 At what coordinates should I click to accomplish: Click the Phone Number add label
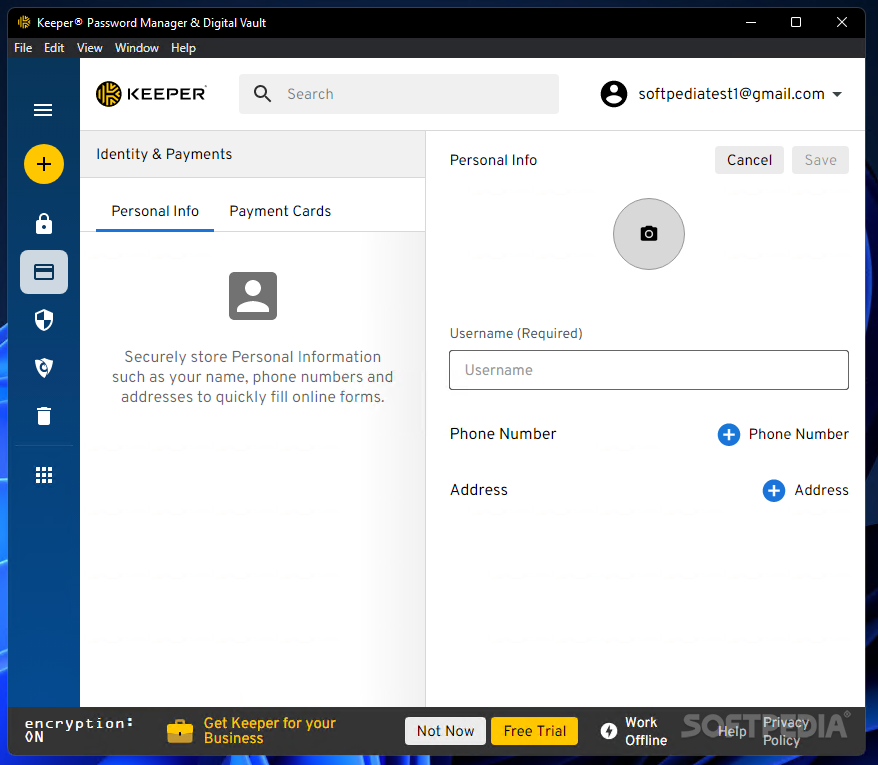tap(798, 435)
